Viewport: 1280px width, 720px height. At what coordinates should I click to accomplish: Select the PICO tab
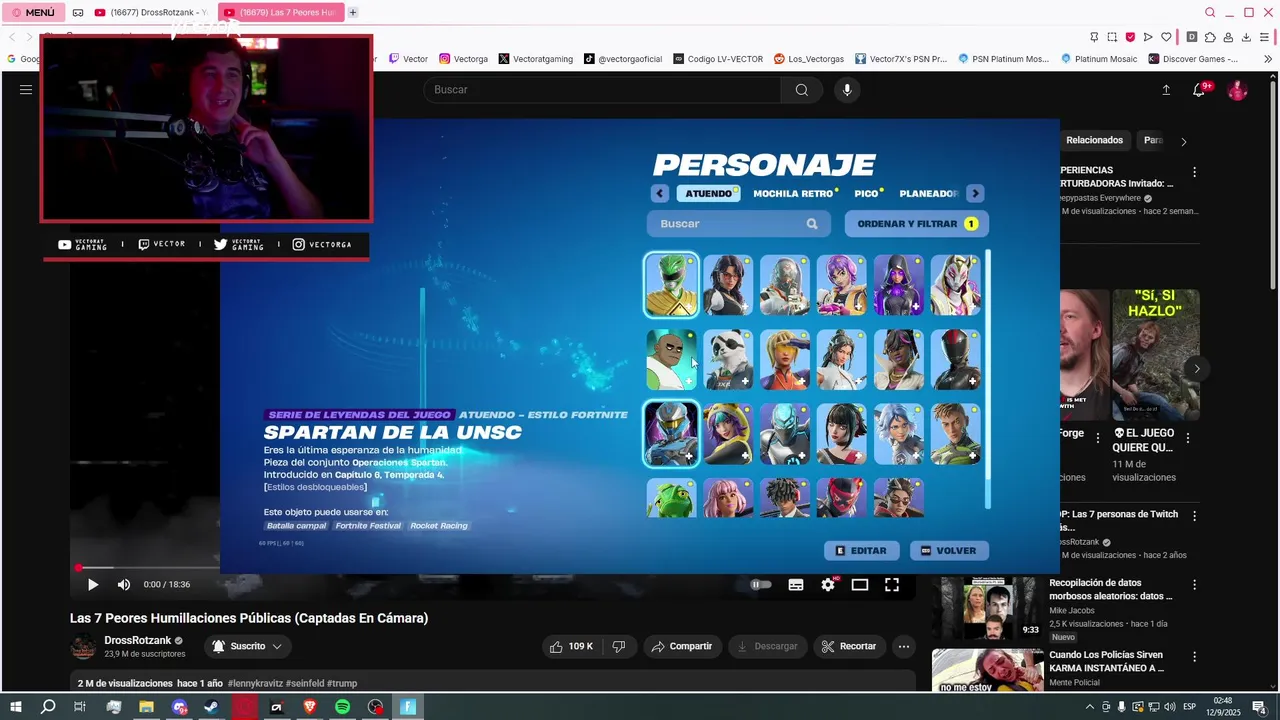[867, 194]
